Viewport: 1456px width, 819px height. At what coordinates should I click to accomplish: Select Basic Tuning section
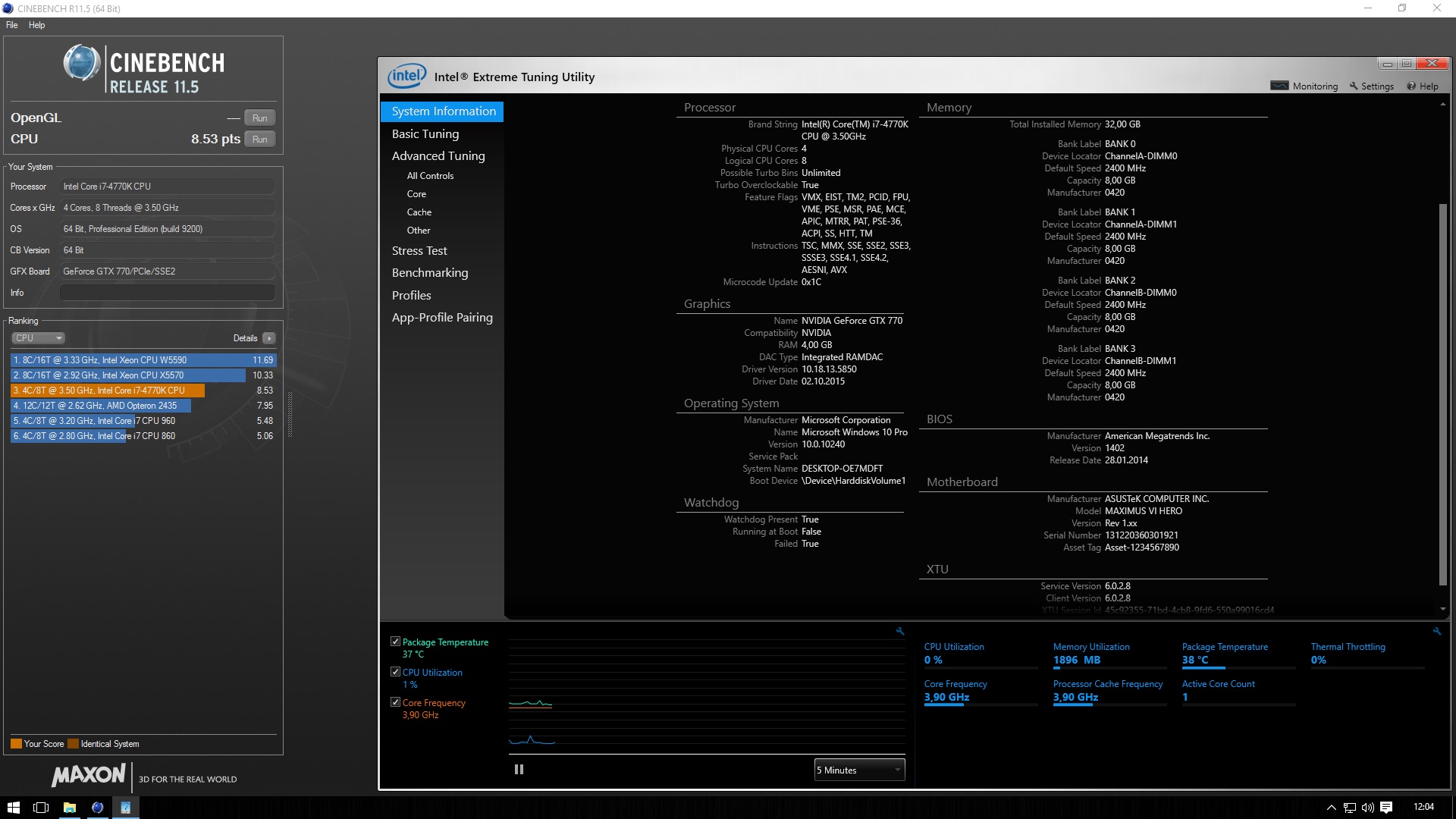click(425, 134)
